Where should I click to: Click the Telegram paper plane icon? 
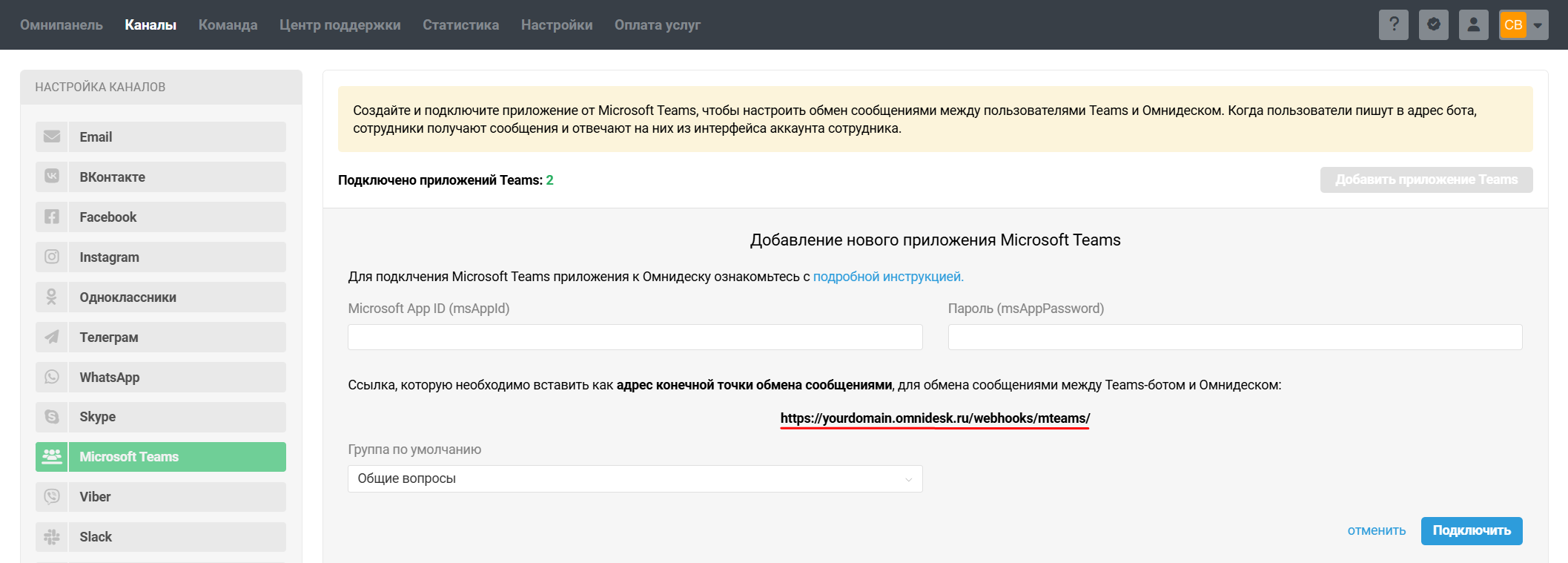tap(52, 337)
